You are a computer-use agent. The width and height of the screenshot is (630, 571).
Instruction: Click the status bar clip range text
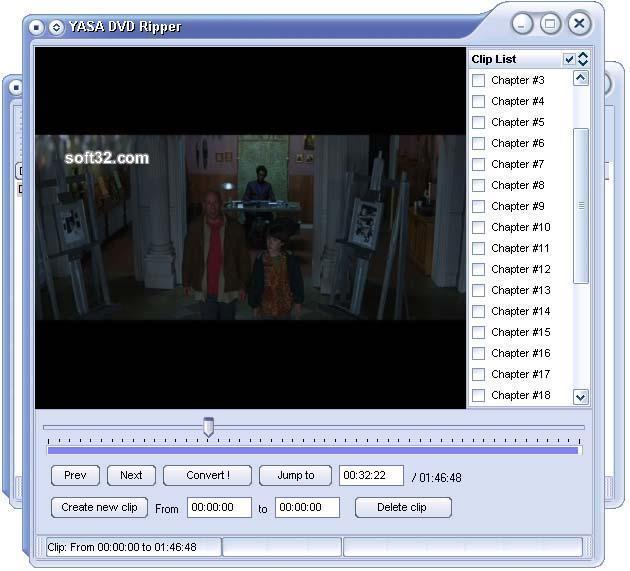pyautogui.click(x=122, y=547)
